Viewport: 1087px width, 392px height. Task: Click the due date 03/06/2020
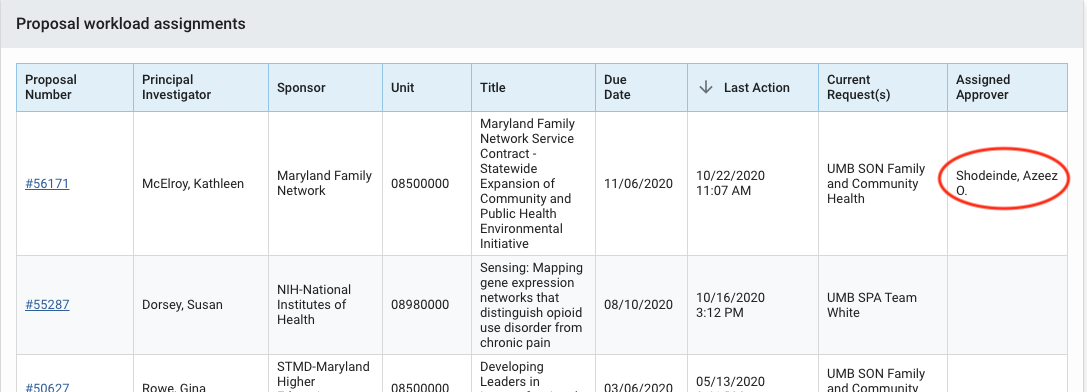click(638, 388)
